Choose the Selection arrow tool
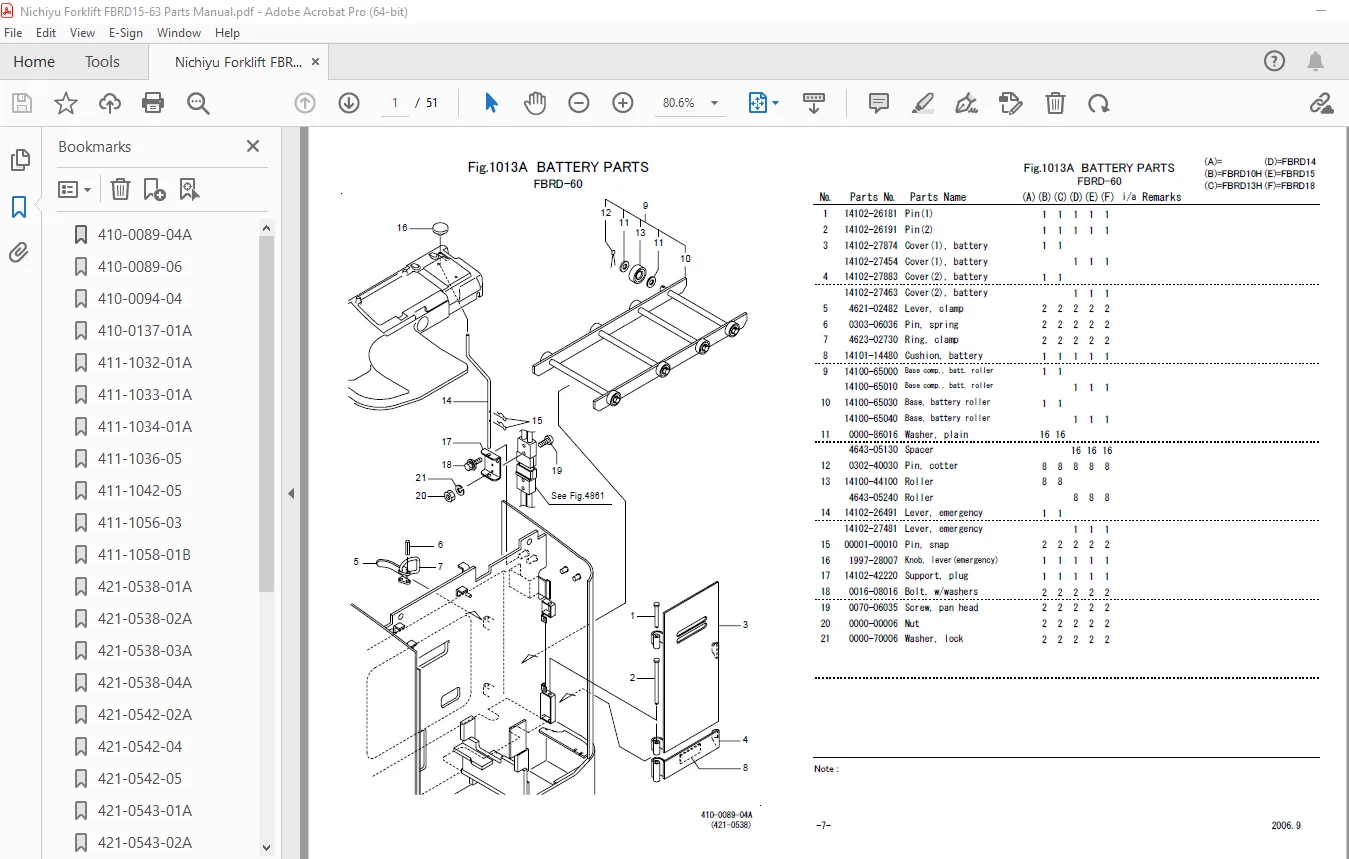The width and height of the screenshot is (1349, 859). pos(491,103)
